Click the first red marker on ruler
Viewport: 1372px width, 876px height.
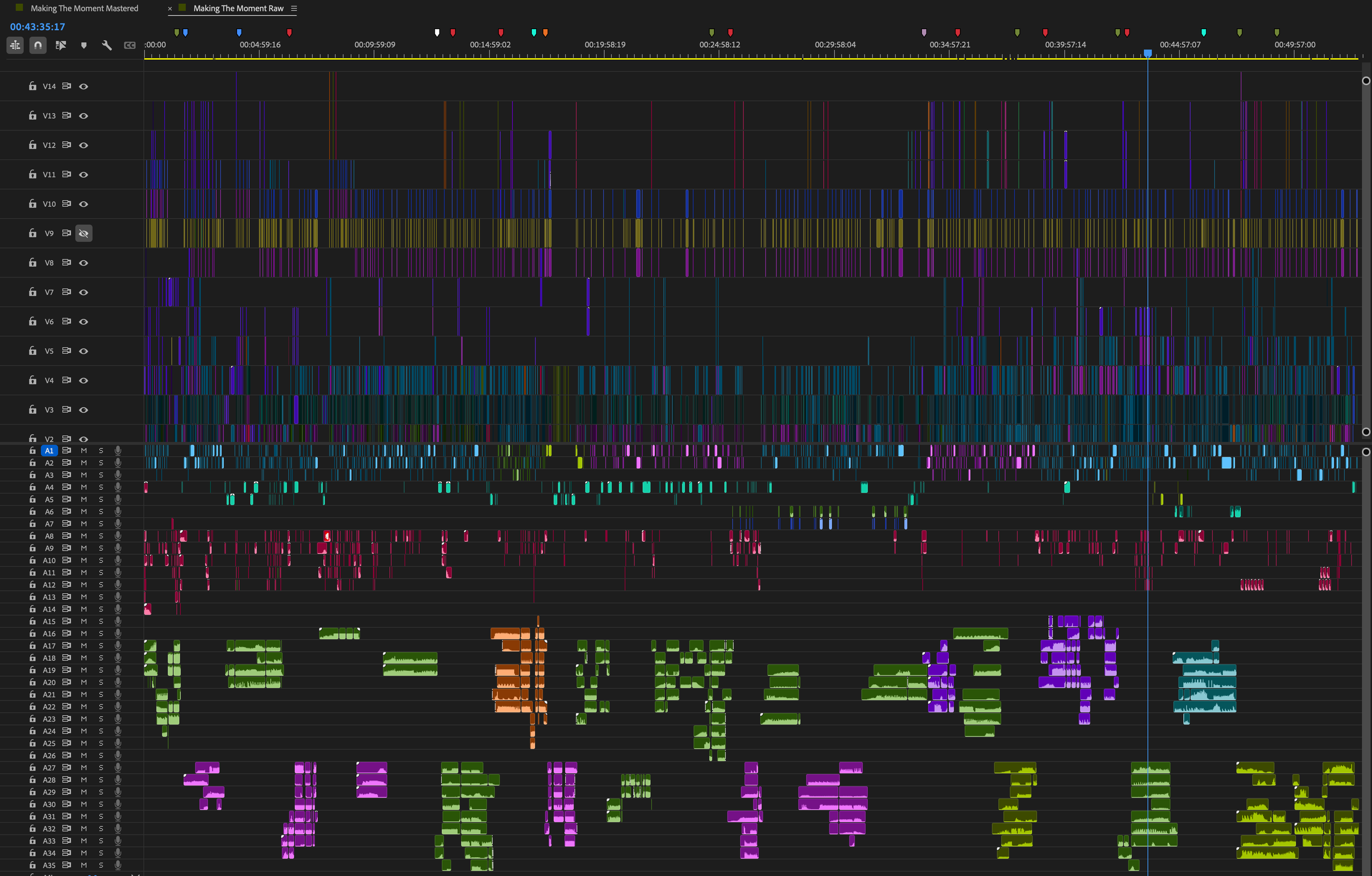[x=289, y=32]
